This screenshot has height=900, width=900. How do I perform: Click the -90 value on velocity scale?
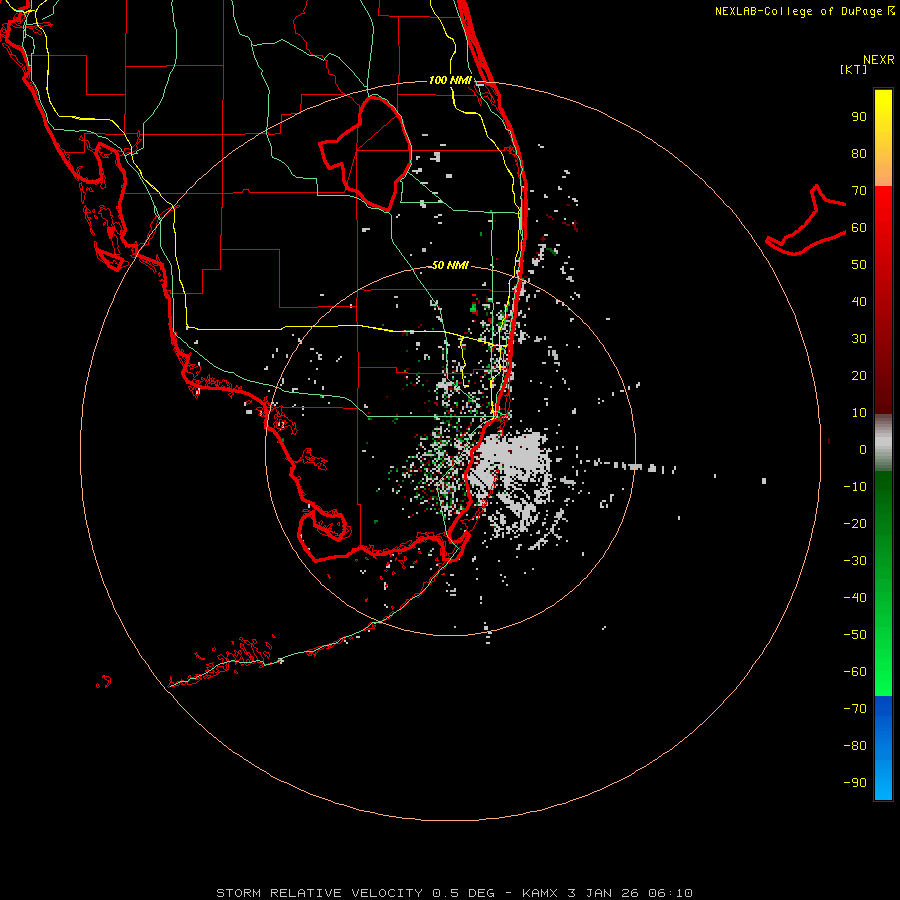855,783
